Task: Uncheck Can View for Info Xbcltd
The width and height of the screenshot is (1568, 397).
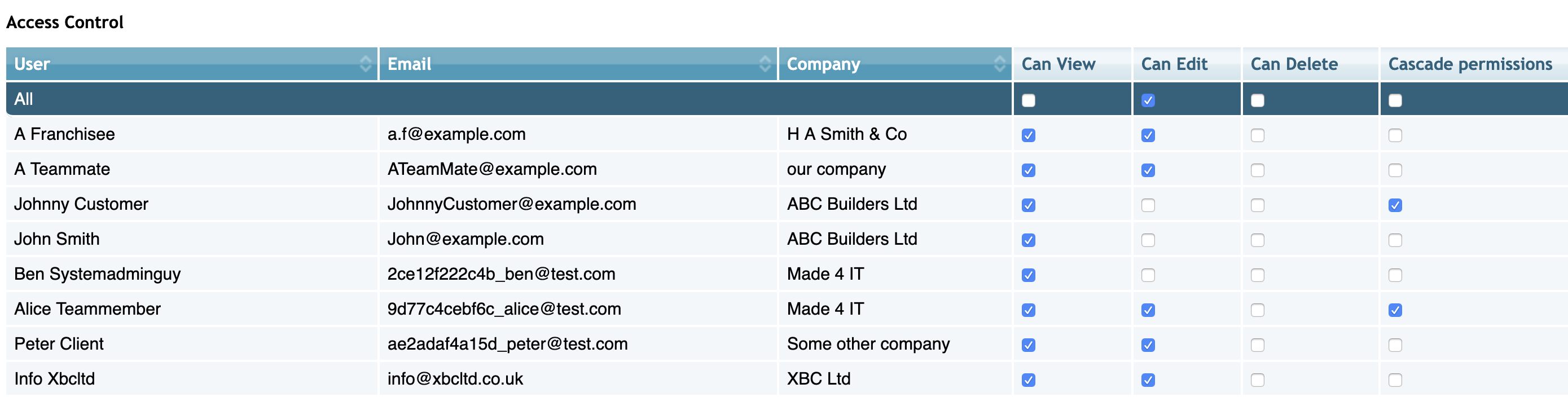Action: (1028, 380)
